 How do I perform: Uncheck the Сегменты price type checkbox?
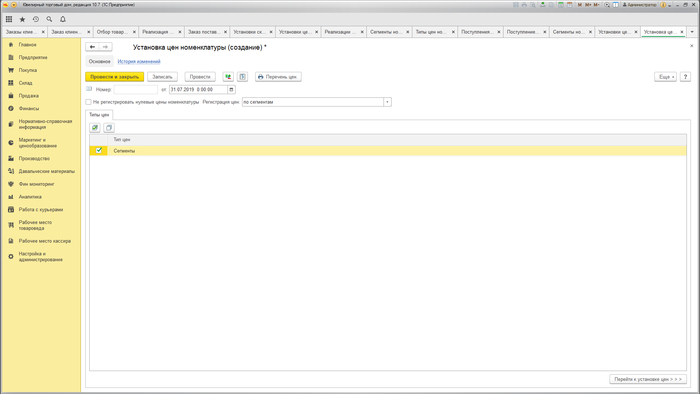[99, 150]
